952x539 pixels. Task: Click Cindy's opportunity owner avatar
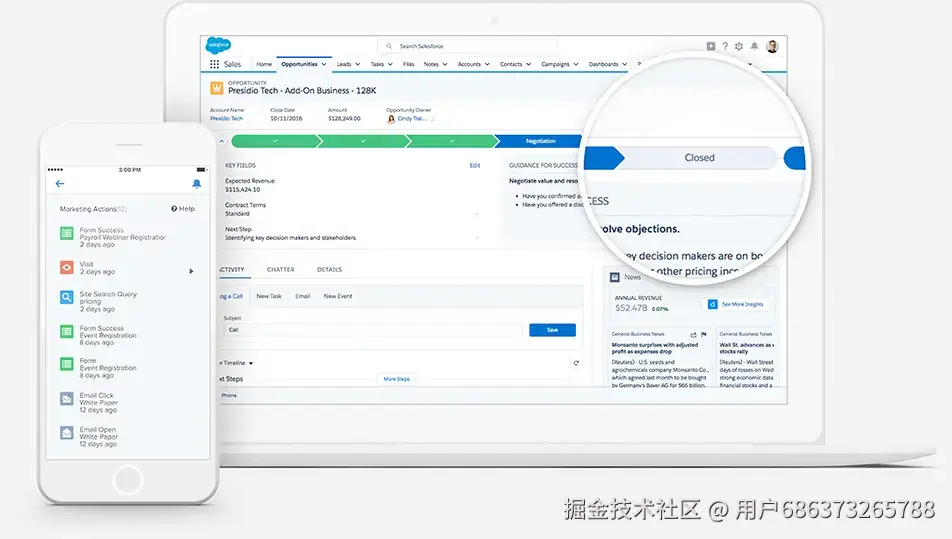point(391,119)
